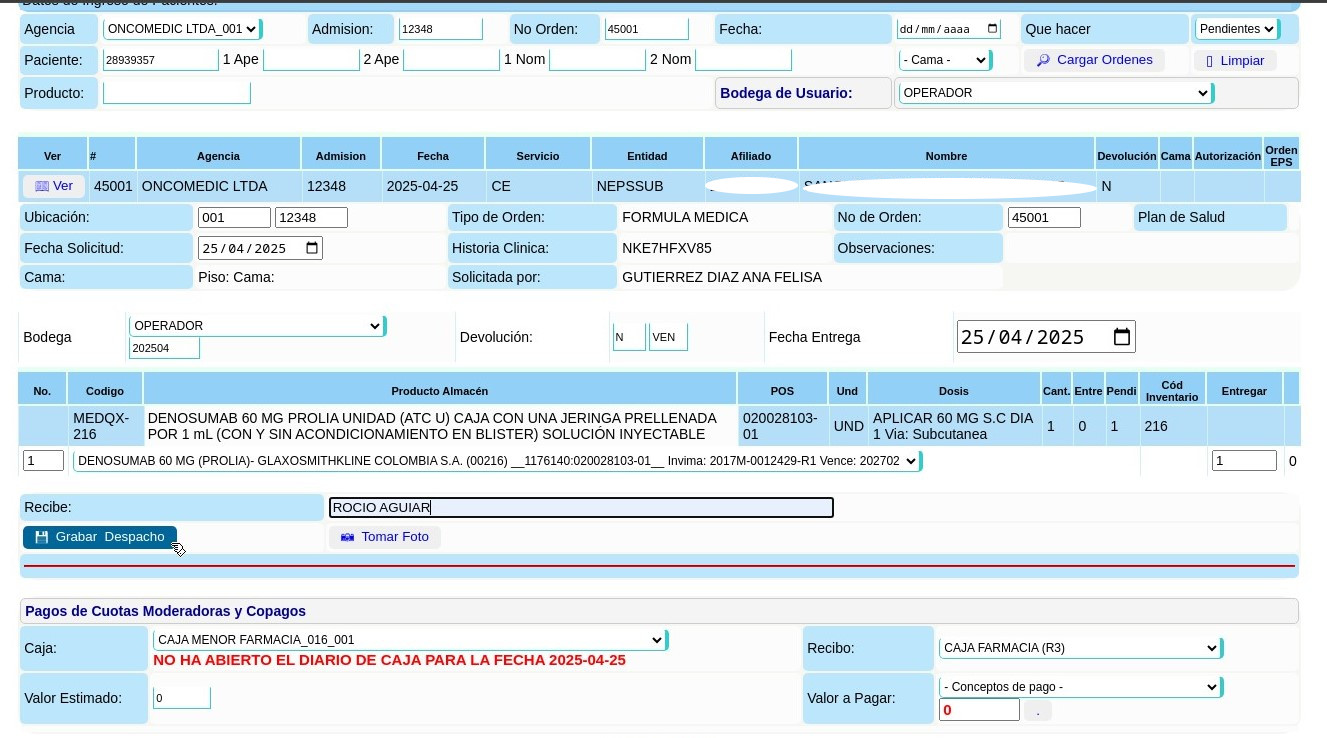Click the Recibe name input field
The height and width of the screenshot is (738, 1327).
581,508
